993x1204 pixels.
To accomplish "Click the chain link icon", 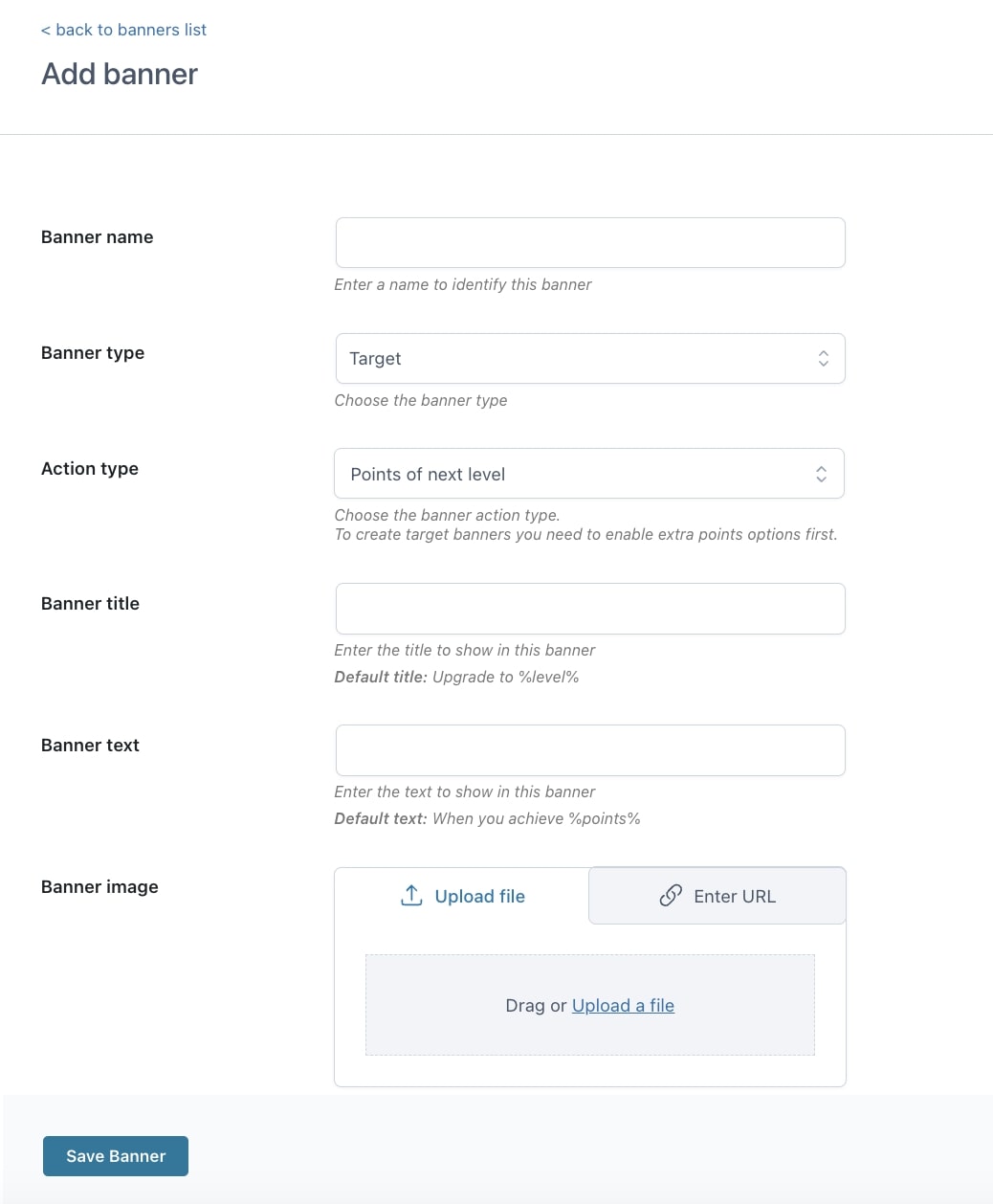I will 671,896.
